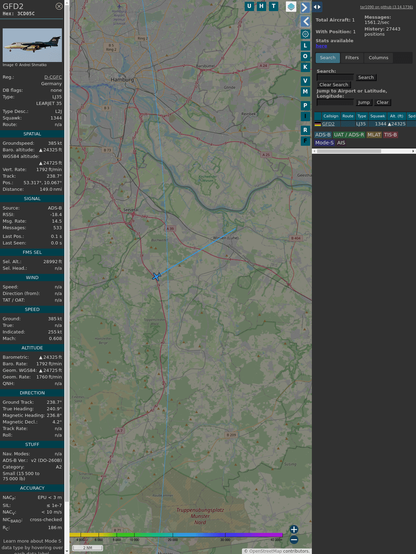Click the Clear Search button

tap(334, 84)
